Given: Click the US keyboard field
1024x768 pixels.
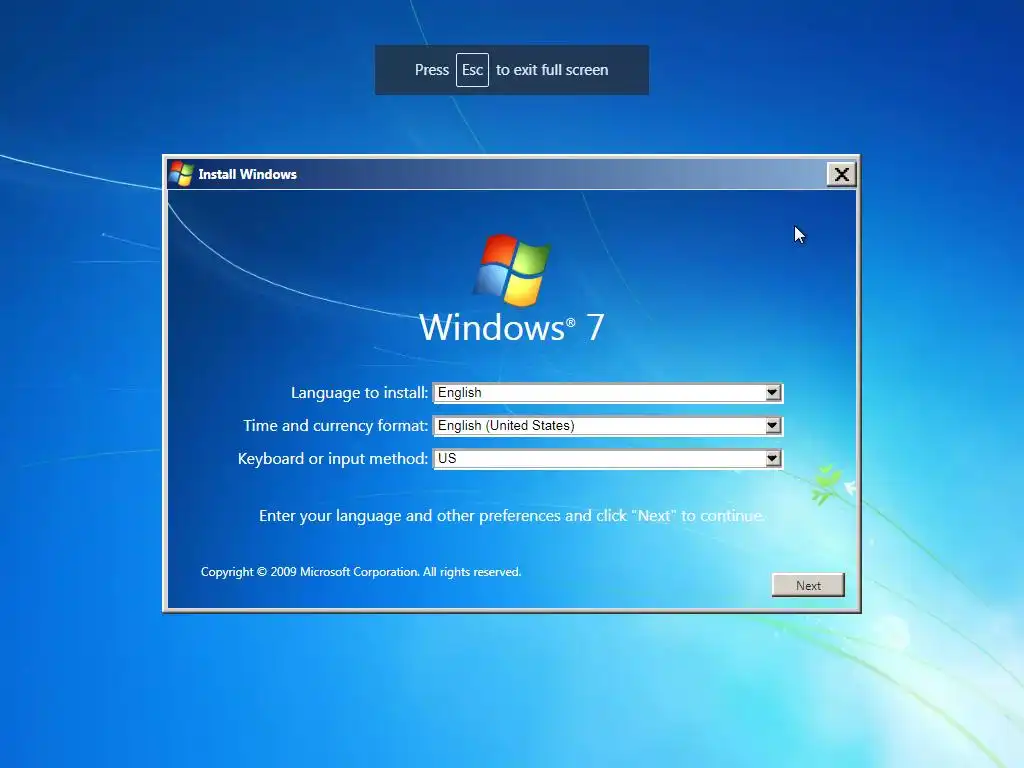Looking at the screenshot, I should tap(607, 458).
